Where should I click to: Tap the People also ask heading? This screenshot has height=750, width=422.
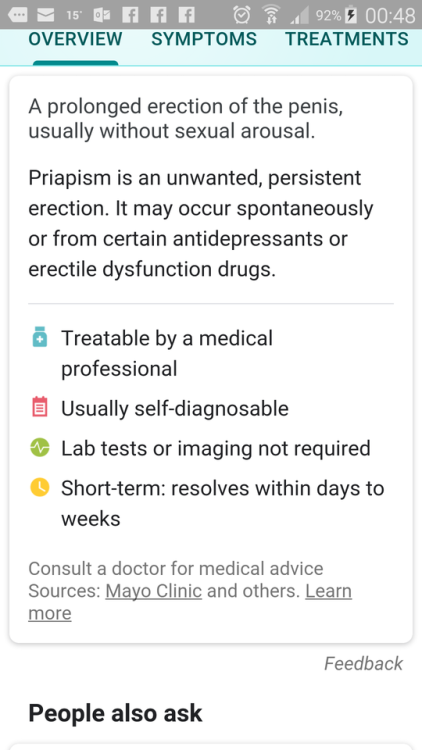point(115,713)
